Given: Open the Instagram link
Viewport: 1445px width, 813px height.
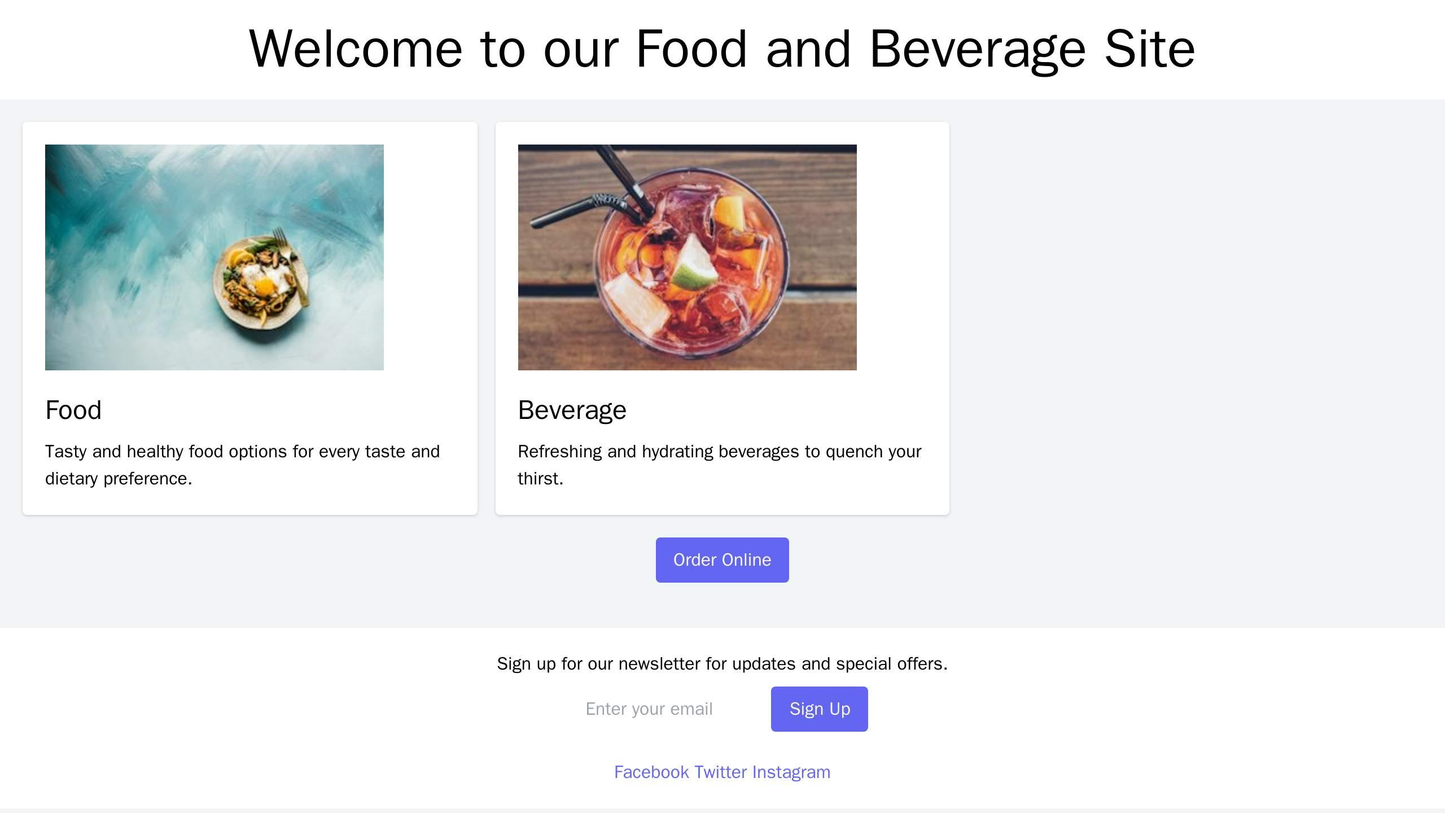Looking at the screenshot, I should point(790,771).
